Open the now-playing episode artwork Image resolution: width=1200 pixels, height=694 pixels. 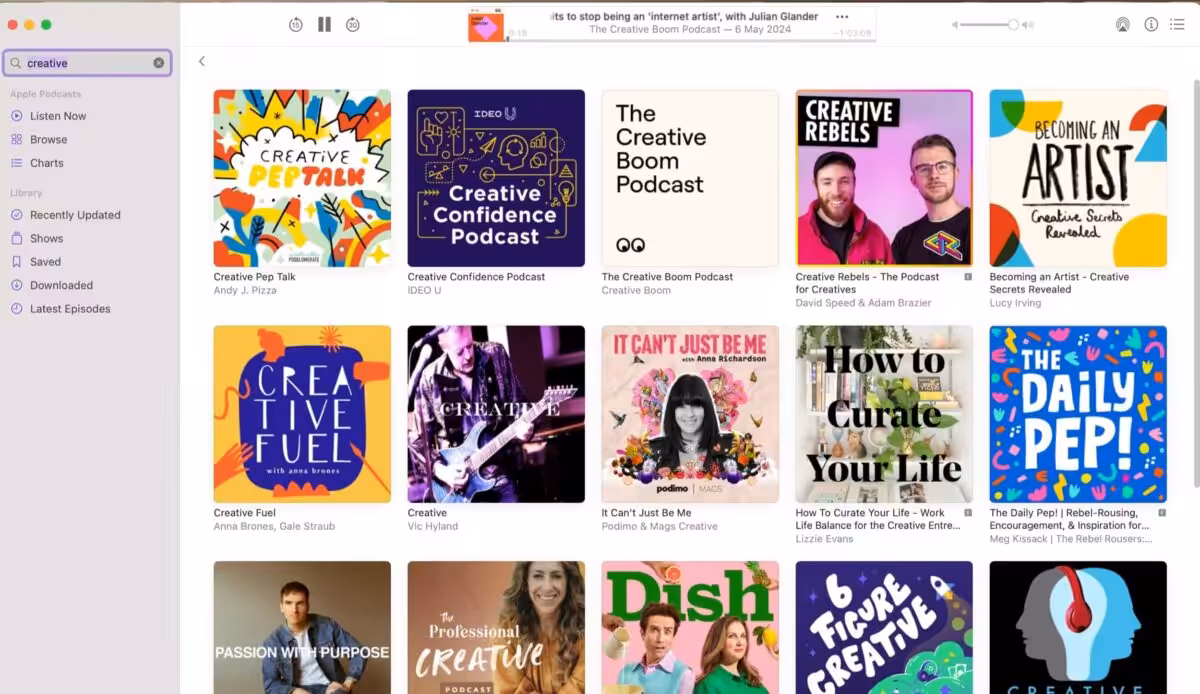click(x=486, y=26)
